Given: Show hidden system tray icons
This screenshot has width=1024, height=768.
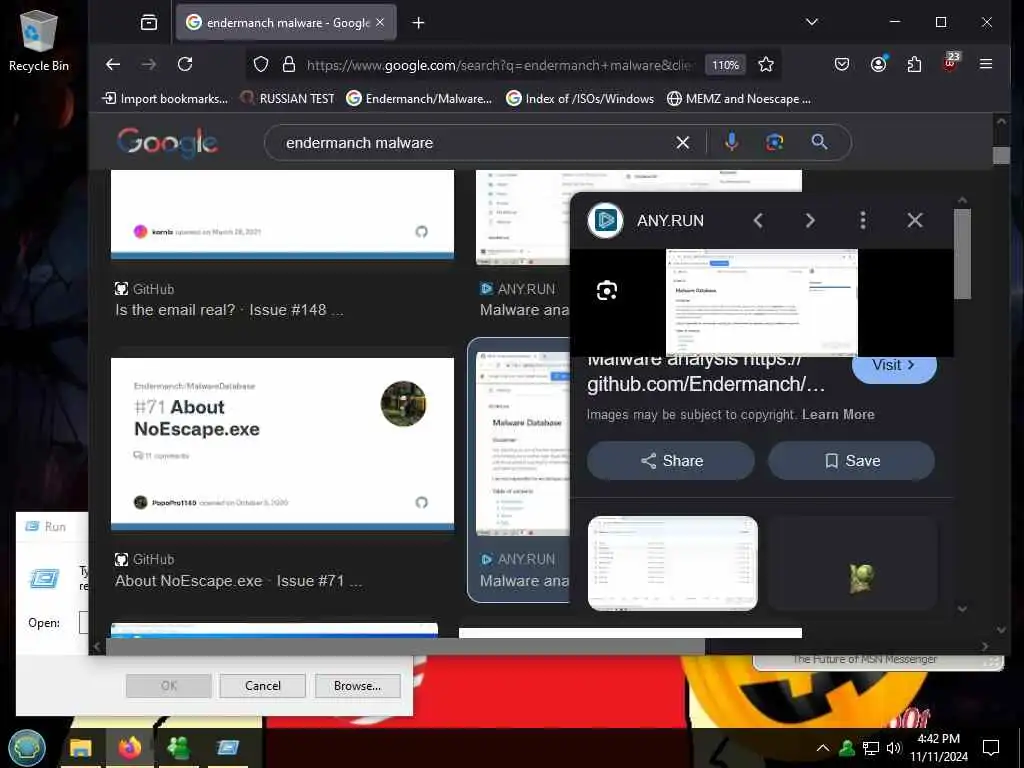Looking at the screenshot, I should (x=822, y=748).
